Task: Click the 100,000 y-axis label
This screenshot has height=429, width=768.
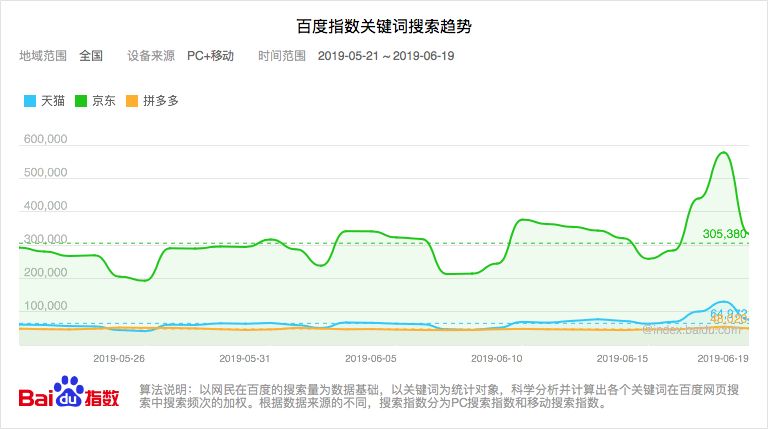Action: pyautogui.click(x=46, y=306)
